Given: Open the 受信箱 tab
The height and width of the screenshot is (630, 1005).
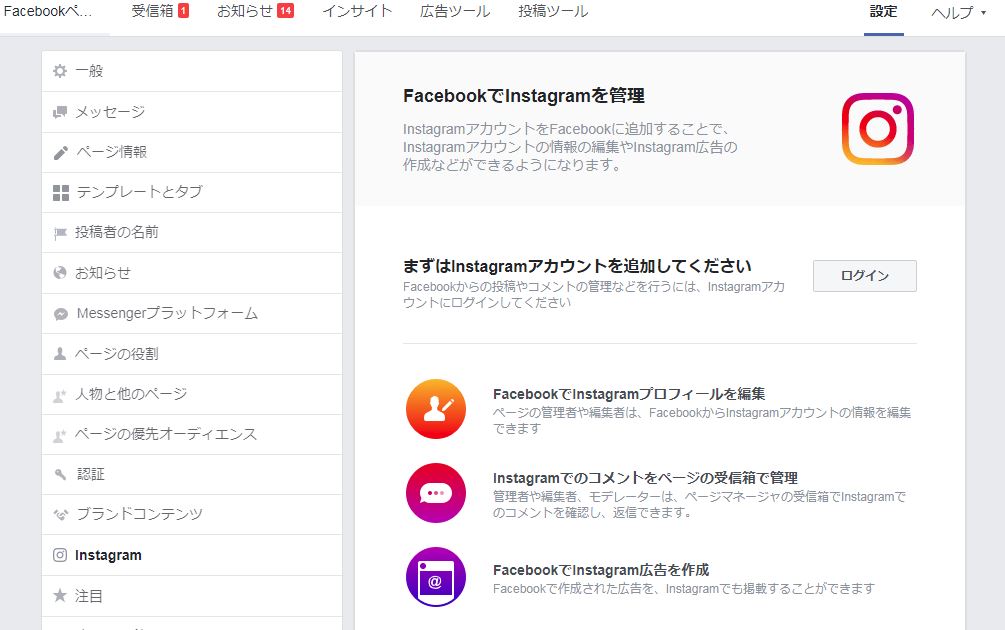Looking at the screenshot, I should click(x=160, y=11).
